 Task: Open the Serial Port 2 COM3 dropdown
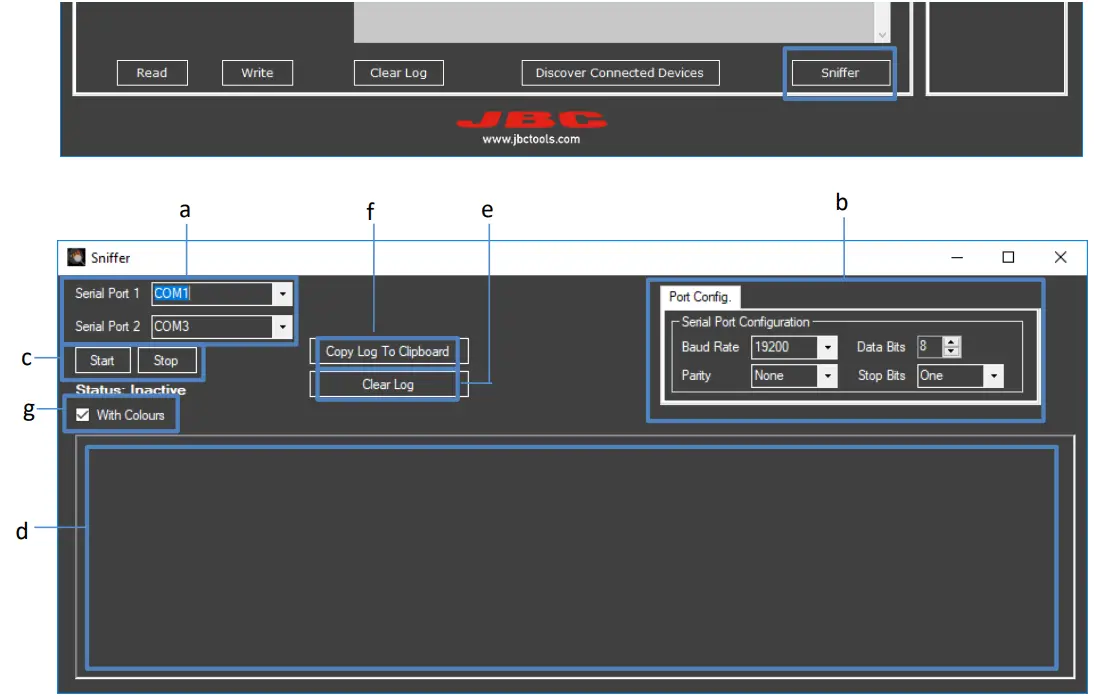pyautogui.click(x=282, y=326)
